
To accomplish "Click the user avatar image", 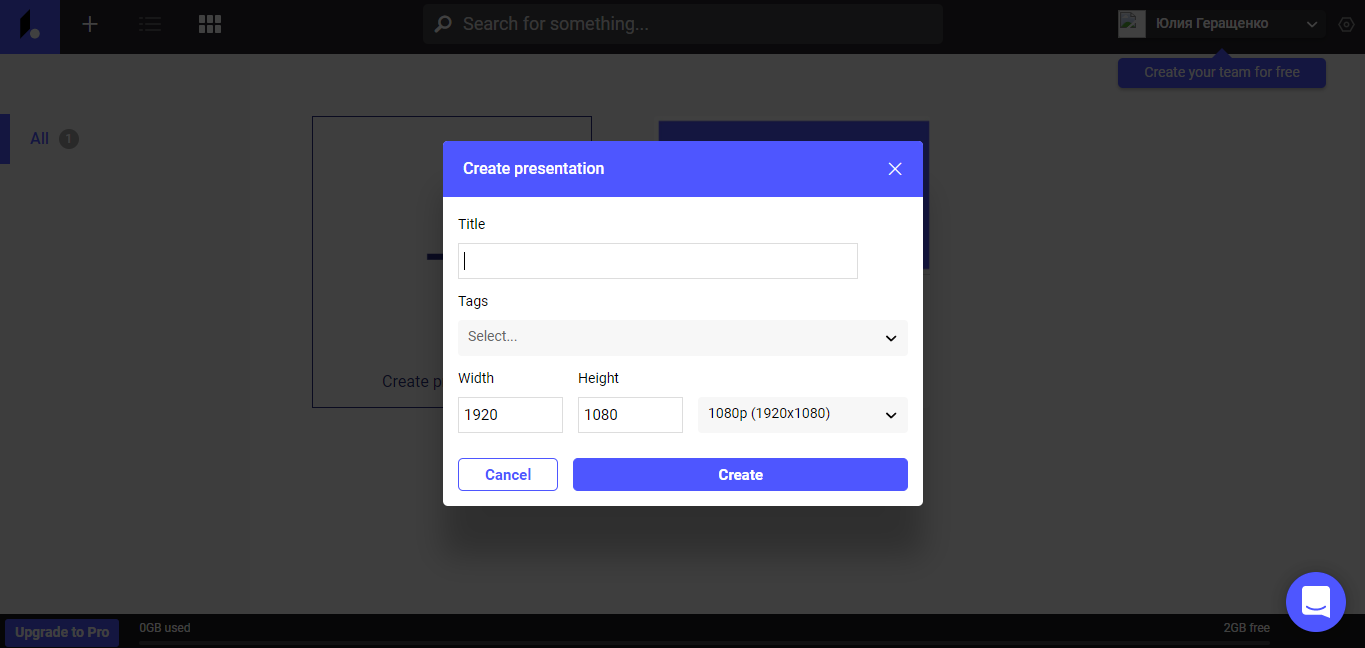I will point(1132,24).
